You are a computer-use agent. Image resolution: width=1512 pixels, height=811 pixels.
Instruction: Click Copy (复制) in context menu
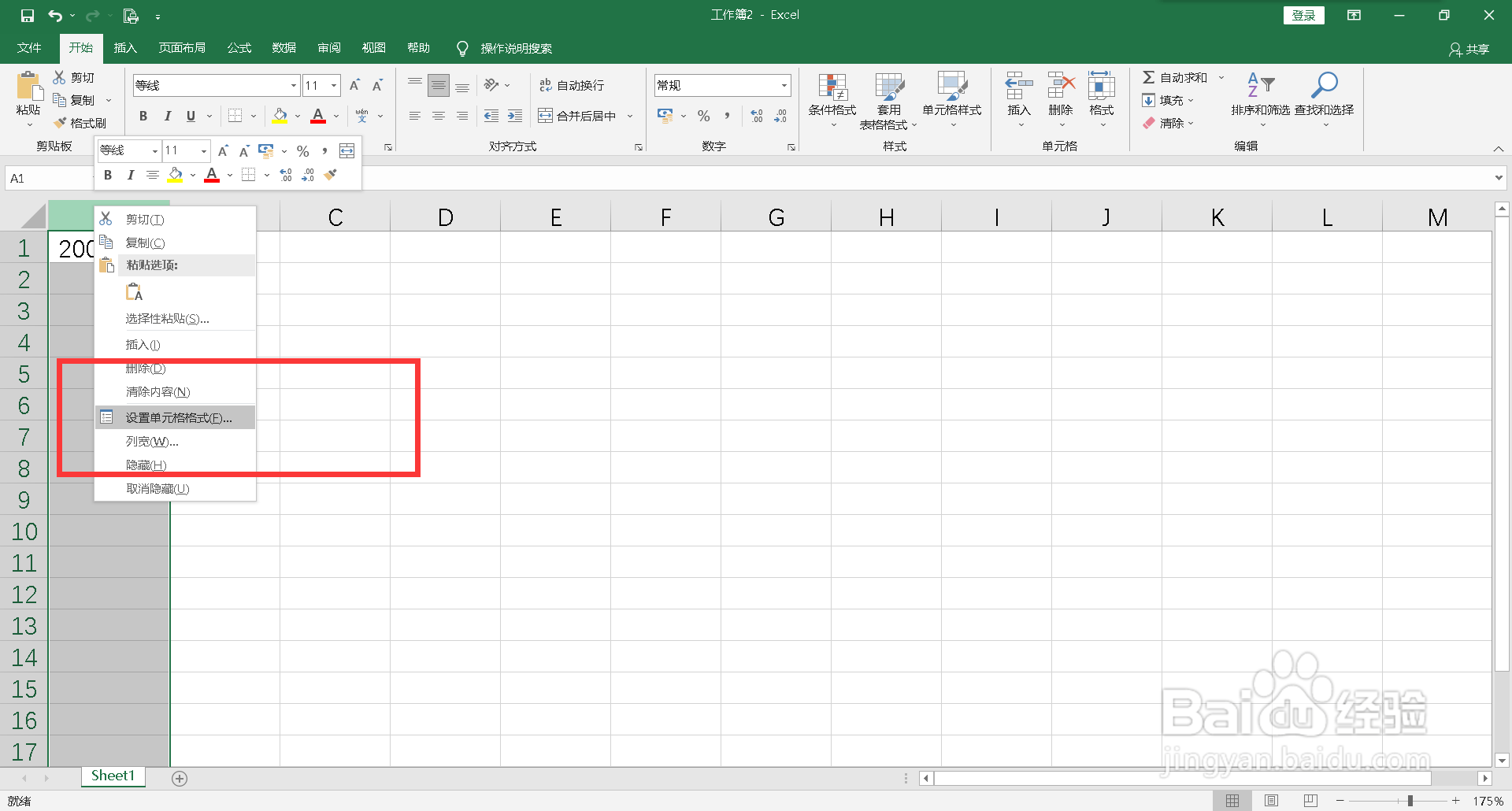176,243
